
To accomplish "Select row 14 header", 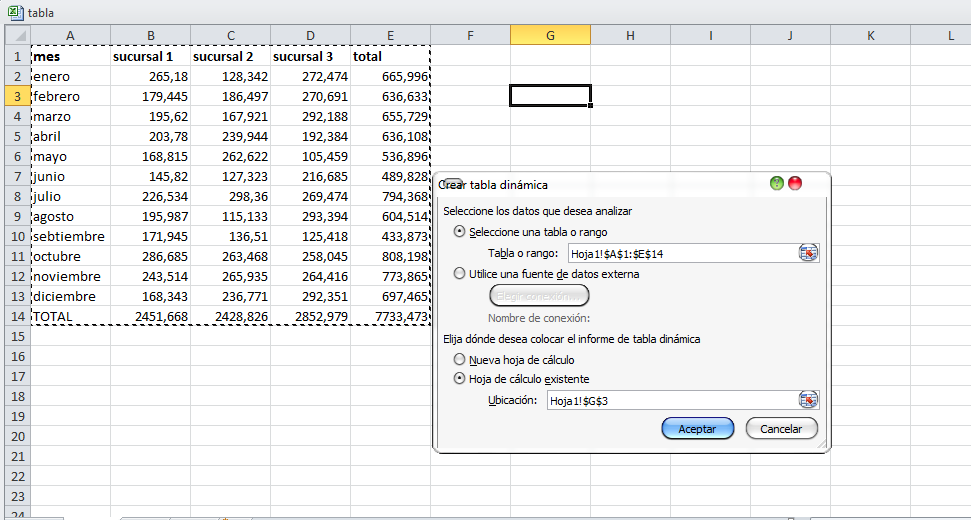I will tap(18, 316).
